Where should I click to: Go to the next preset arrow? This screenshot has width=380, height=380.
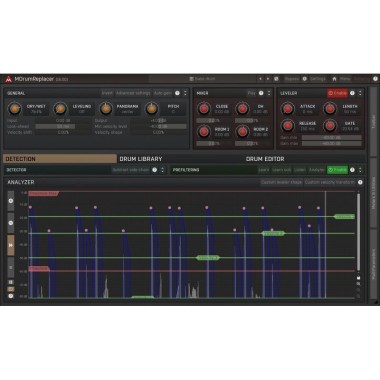click(268, 79)
